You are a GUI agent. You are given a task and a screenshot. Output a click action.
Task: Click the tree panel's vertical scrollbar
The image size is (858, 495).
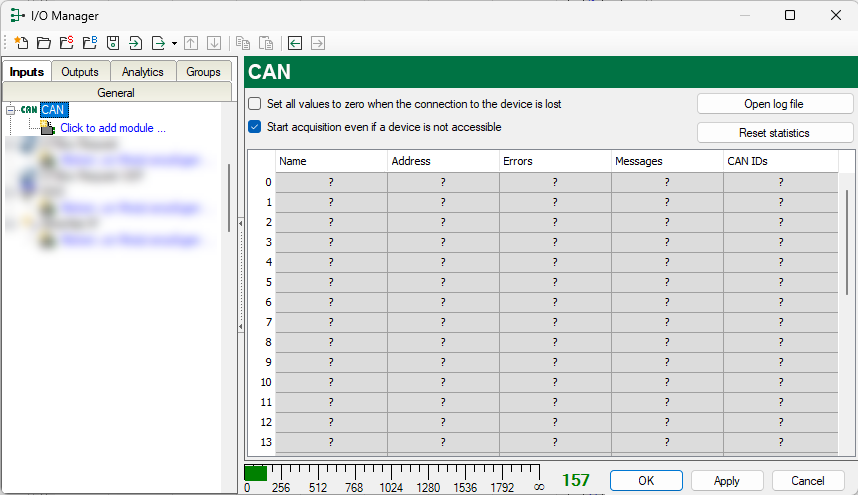tap(229, 197)
